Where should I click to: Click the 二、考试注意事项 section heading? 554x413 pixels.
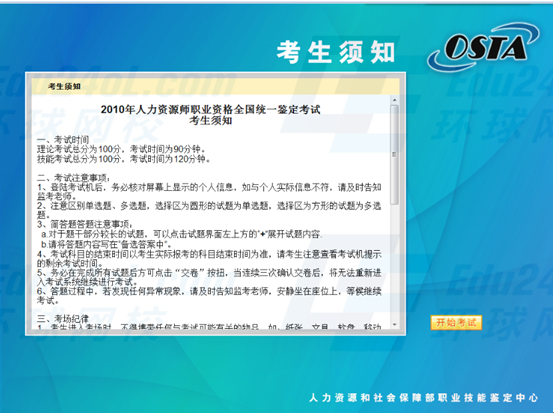coord(73,177)
